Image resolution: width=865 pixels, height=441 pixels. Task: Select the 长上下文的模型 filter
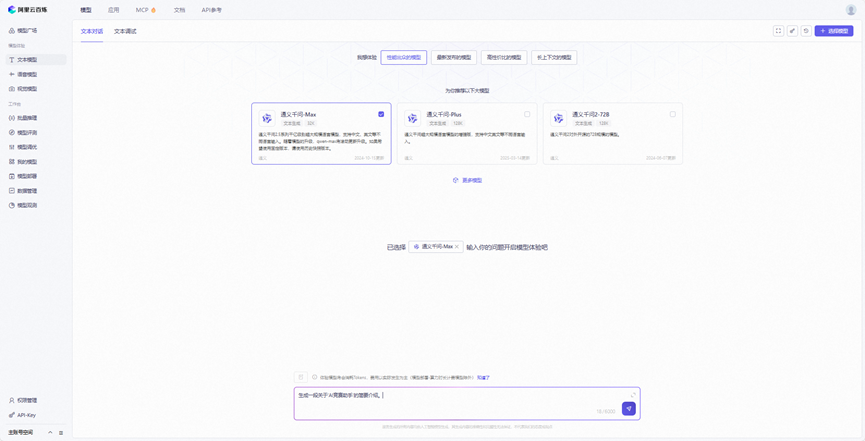point(554,57)
